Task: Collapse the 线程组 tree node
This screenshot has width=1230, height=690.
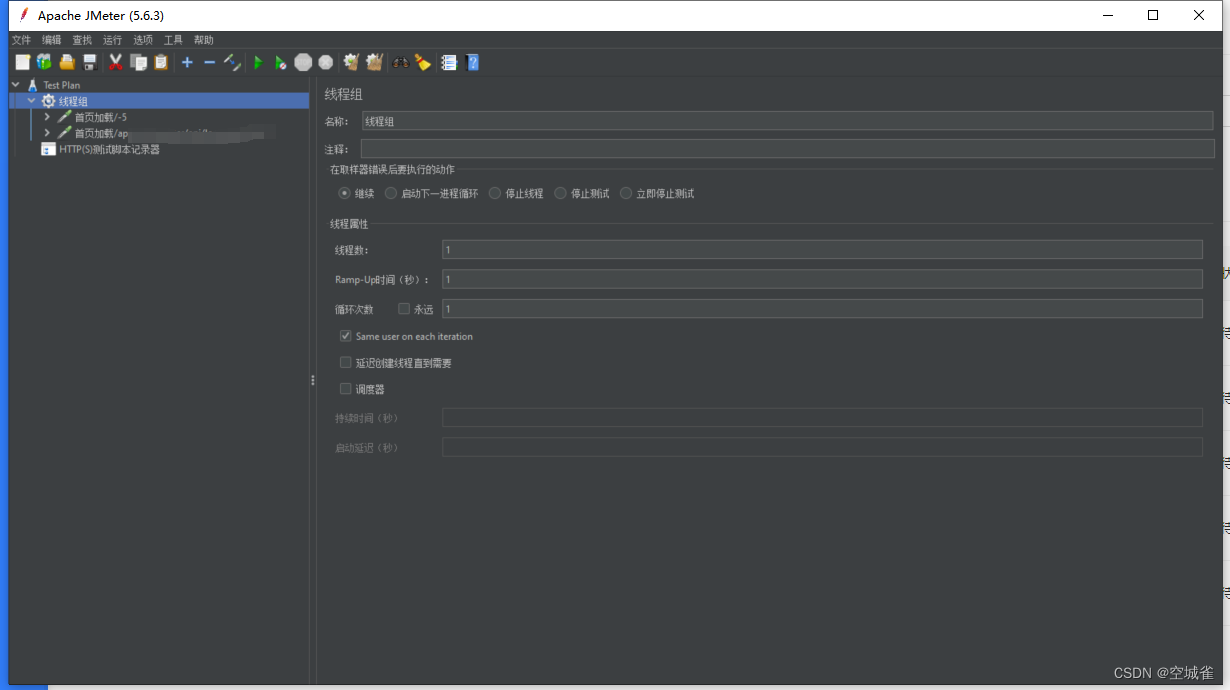Action: coord(31,101)
